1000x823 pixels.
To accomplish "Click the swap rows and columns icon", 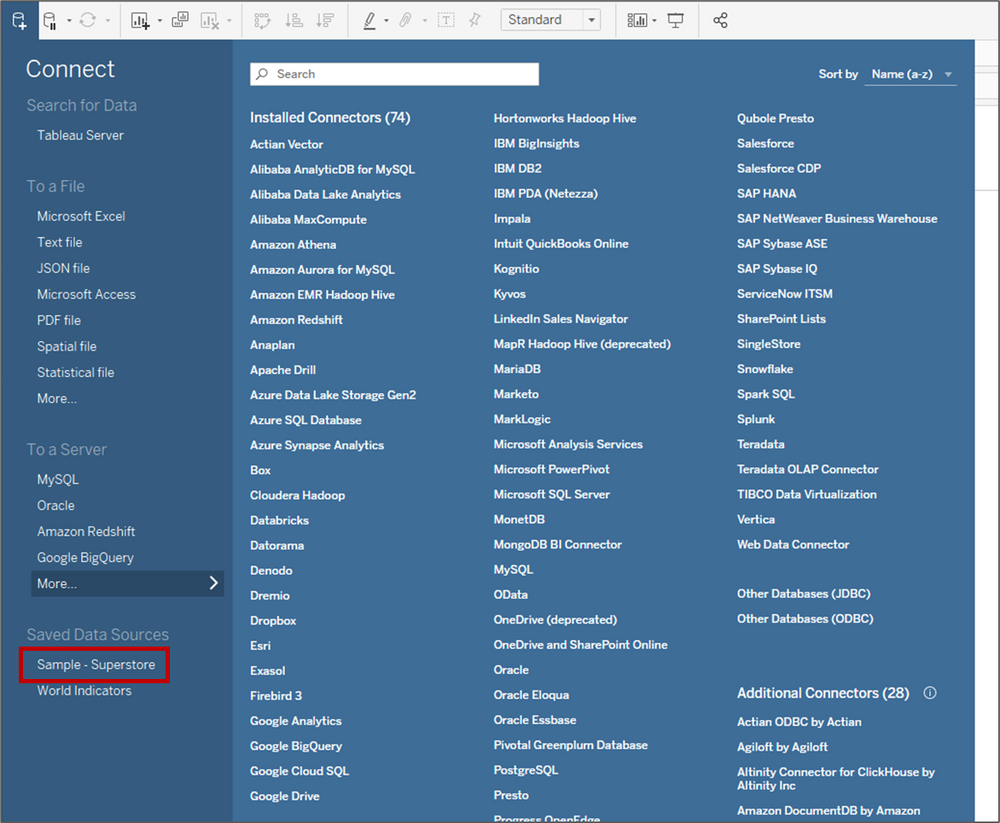I will point(262,20).
